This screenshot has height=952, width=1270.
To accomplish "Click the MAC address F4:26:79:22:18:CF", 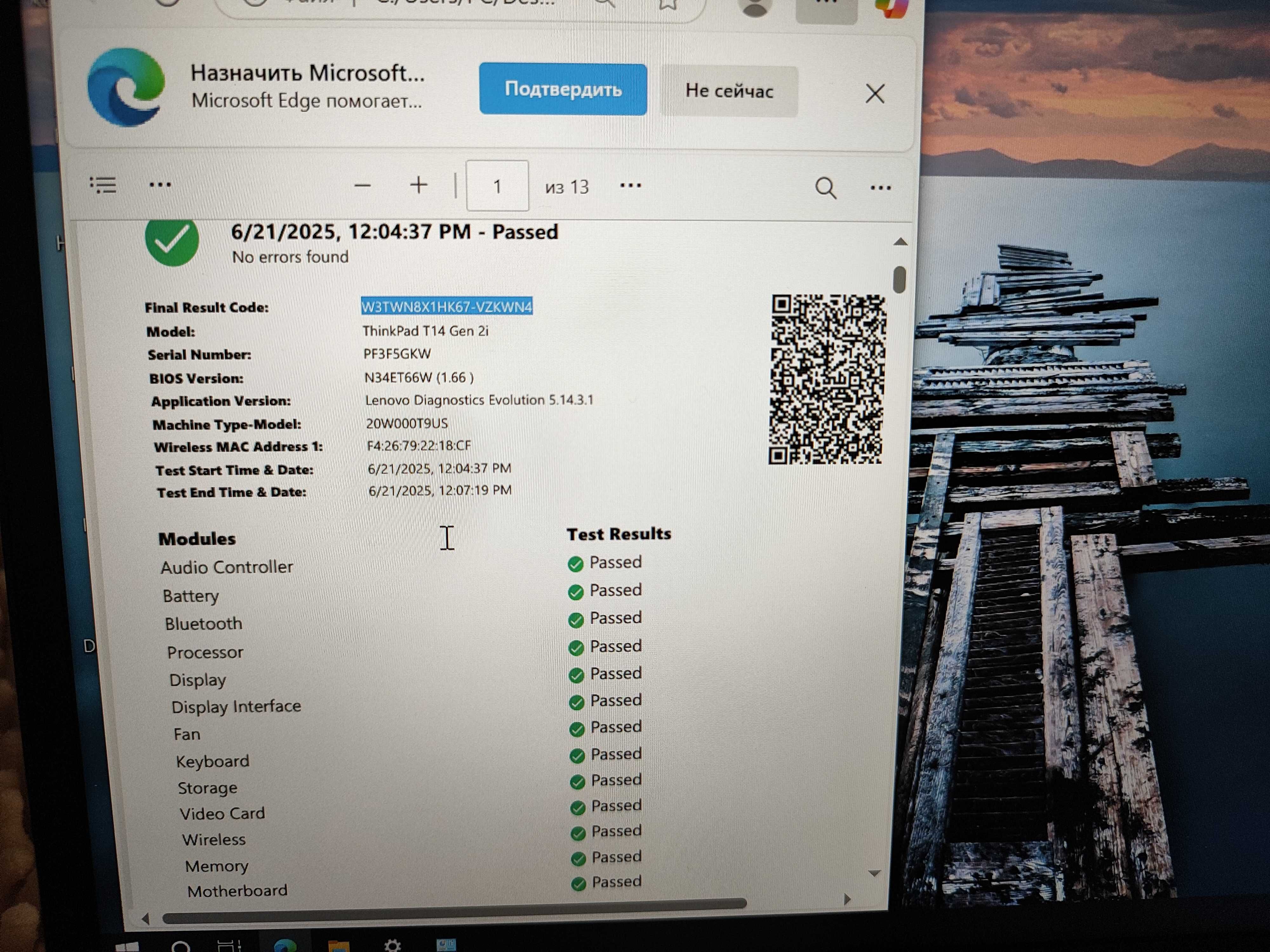I will tap(419, 445).
